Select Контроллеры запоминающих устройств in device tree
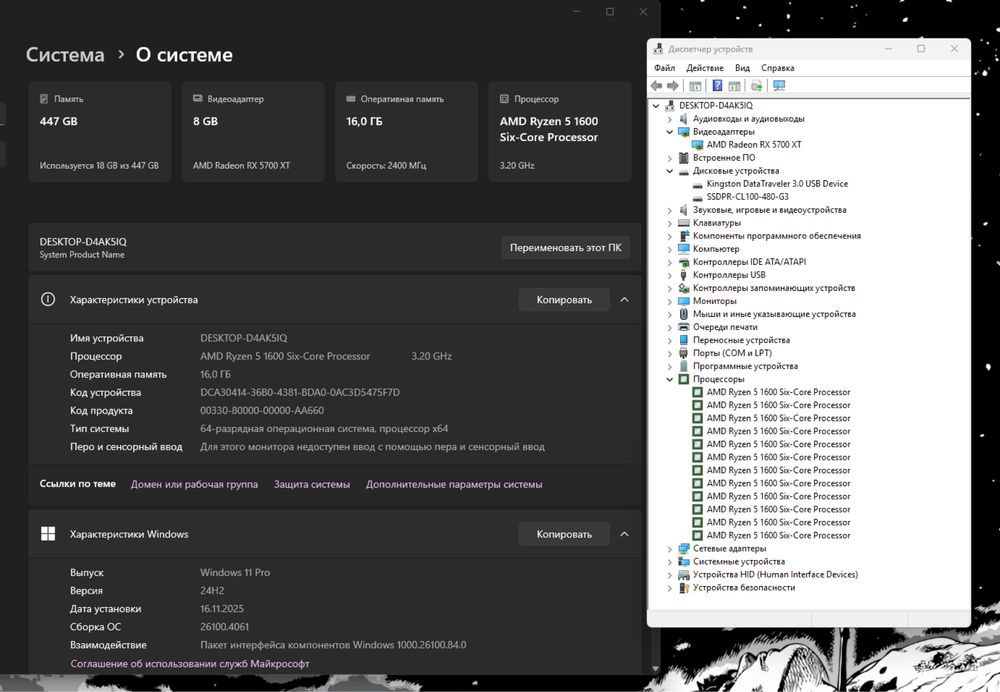 coord(774,288)
